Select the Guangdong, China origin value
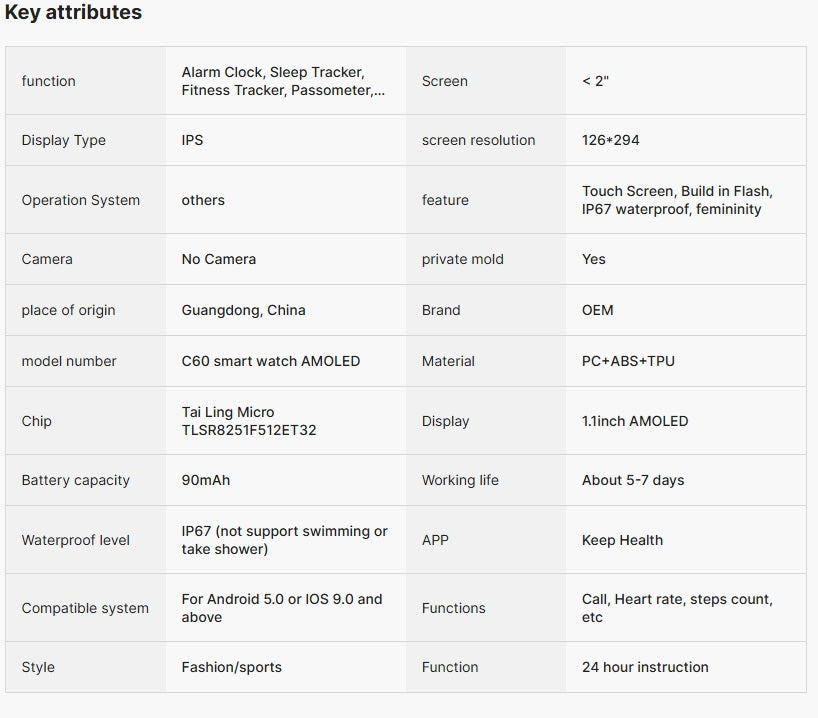This screenshot has height=718, width=818. [x=244, y=310]
